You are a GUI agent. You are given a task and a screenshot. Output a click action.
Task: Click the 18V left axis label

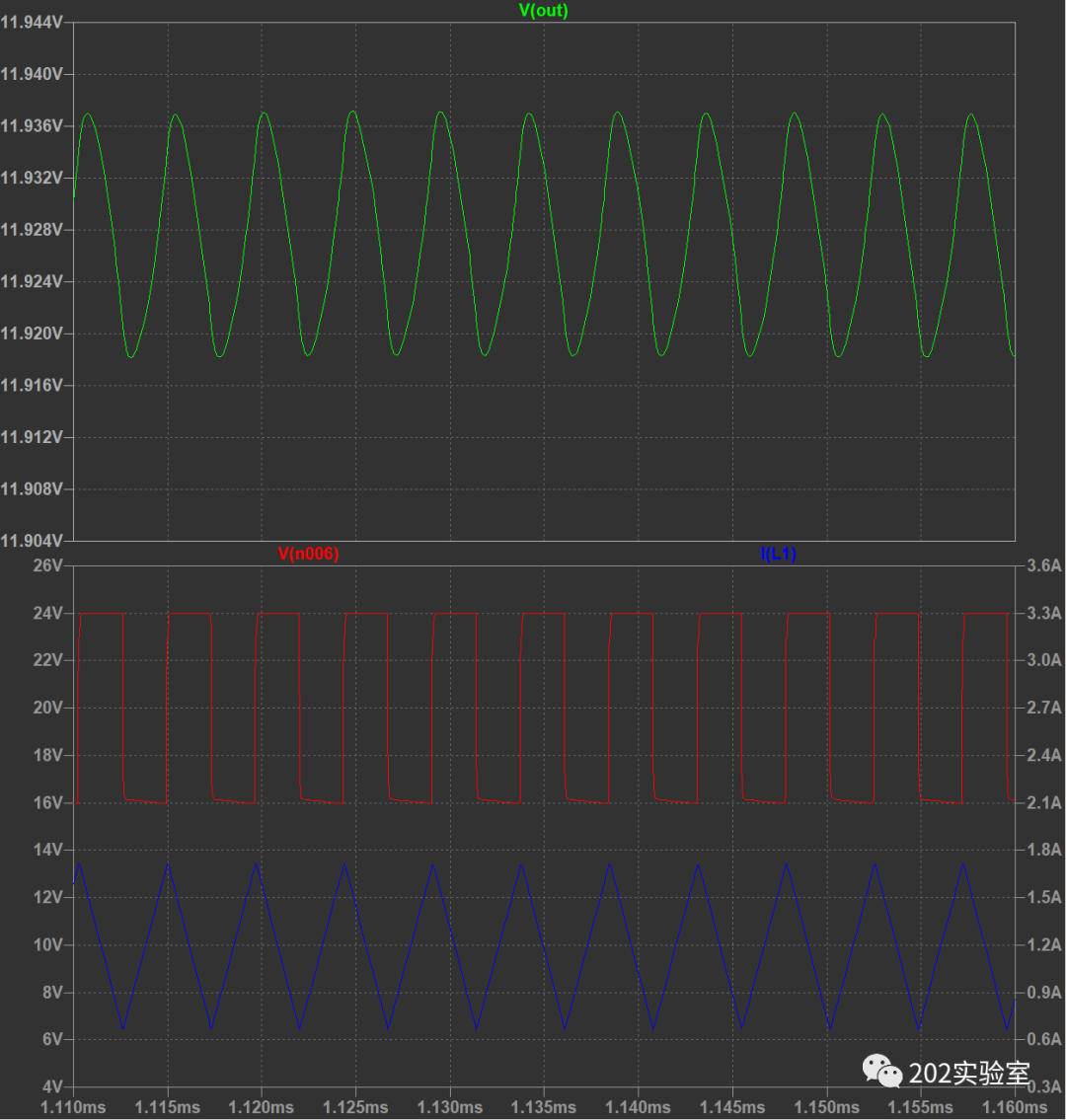point(47,755)
